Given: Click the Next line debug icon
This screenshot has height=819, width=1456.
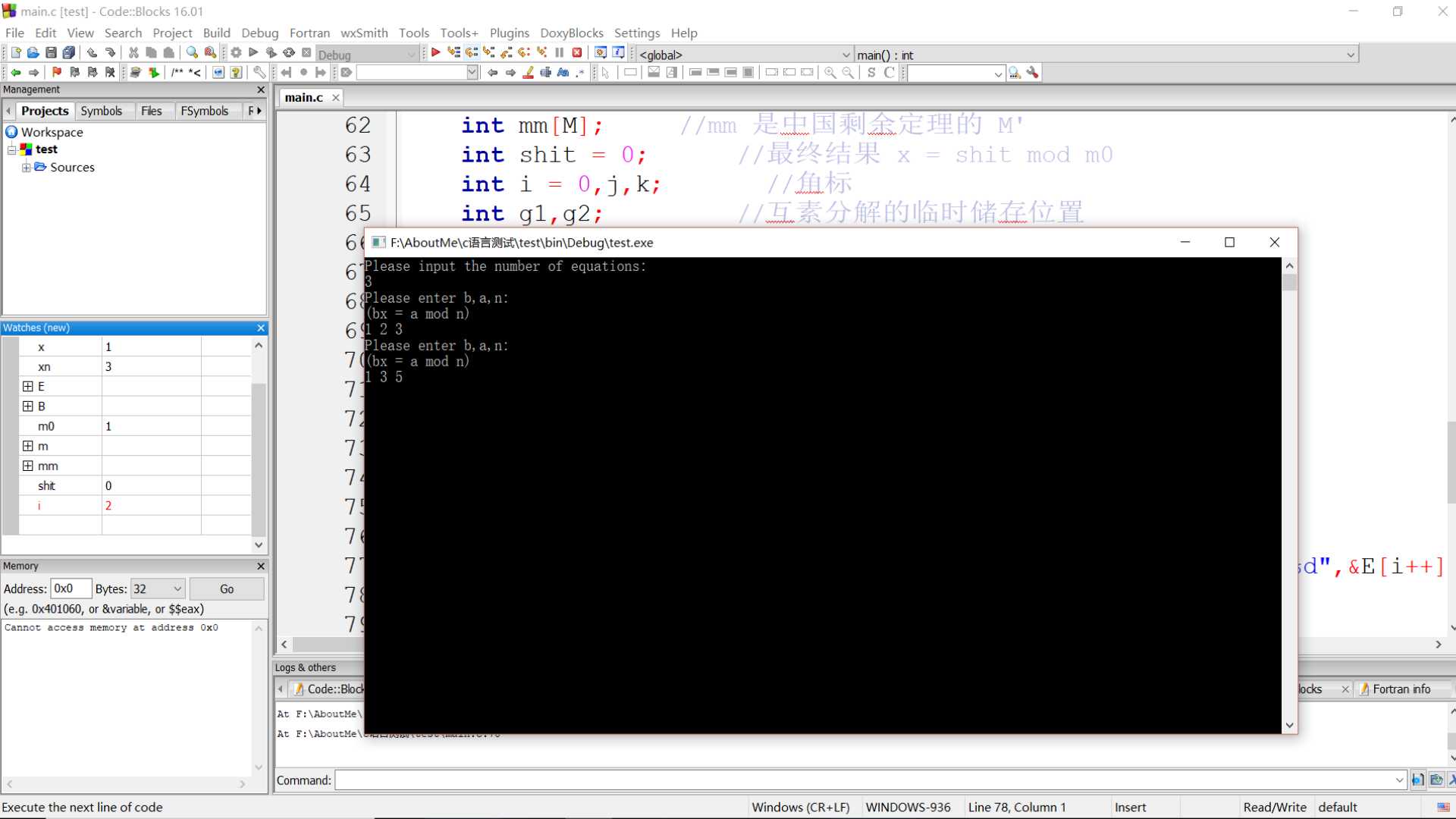Looking at the screenshot, I should pyautogui.click(x=471, y=52).
